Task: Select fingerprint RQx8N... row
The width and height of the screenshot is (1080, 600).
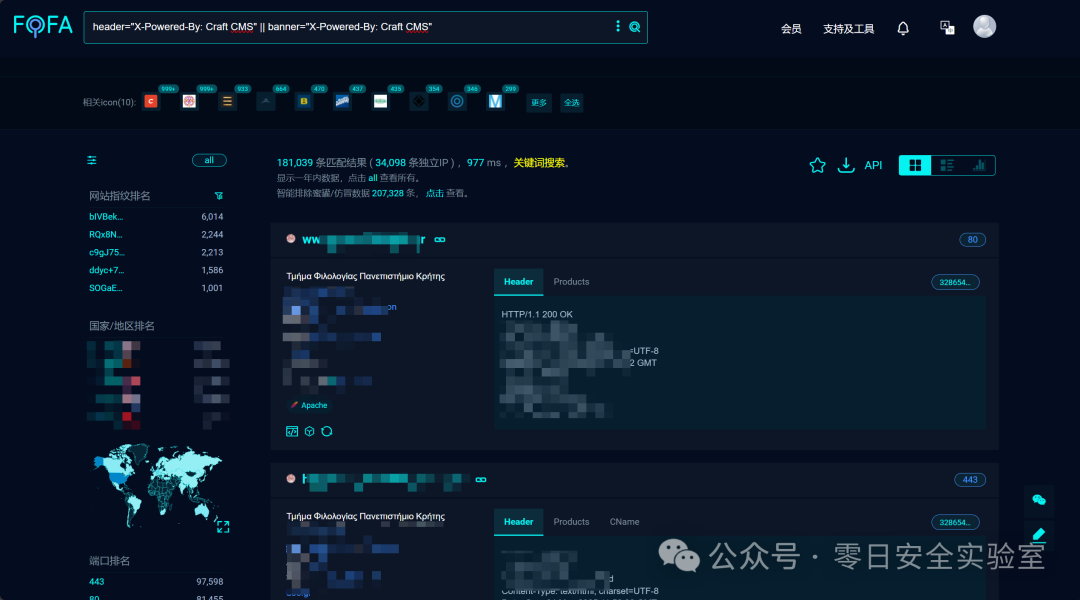Action: pyautogui.click(x=156, y=235)
